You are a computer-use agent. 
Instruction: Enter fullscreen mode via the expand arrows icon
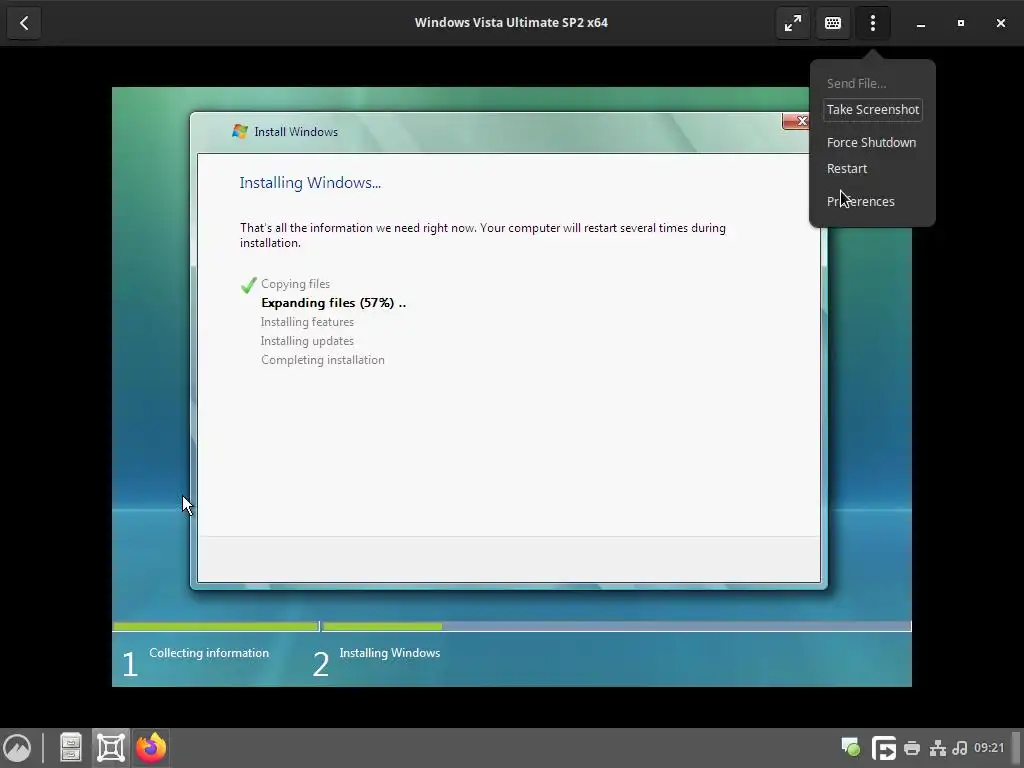pyautogui.click(x=793, y=23)
